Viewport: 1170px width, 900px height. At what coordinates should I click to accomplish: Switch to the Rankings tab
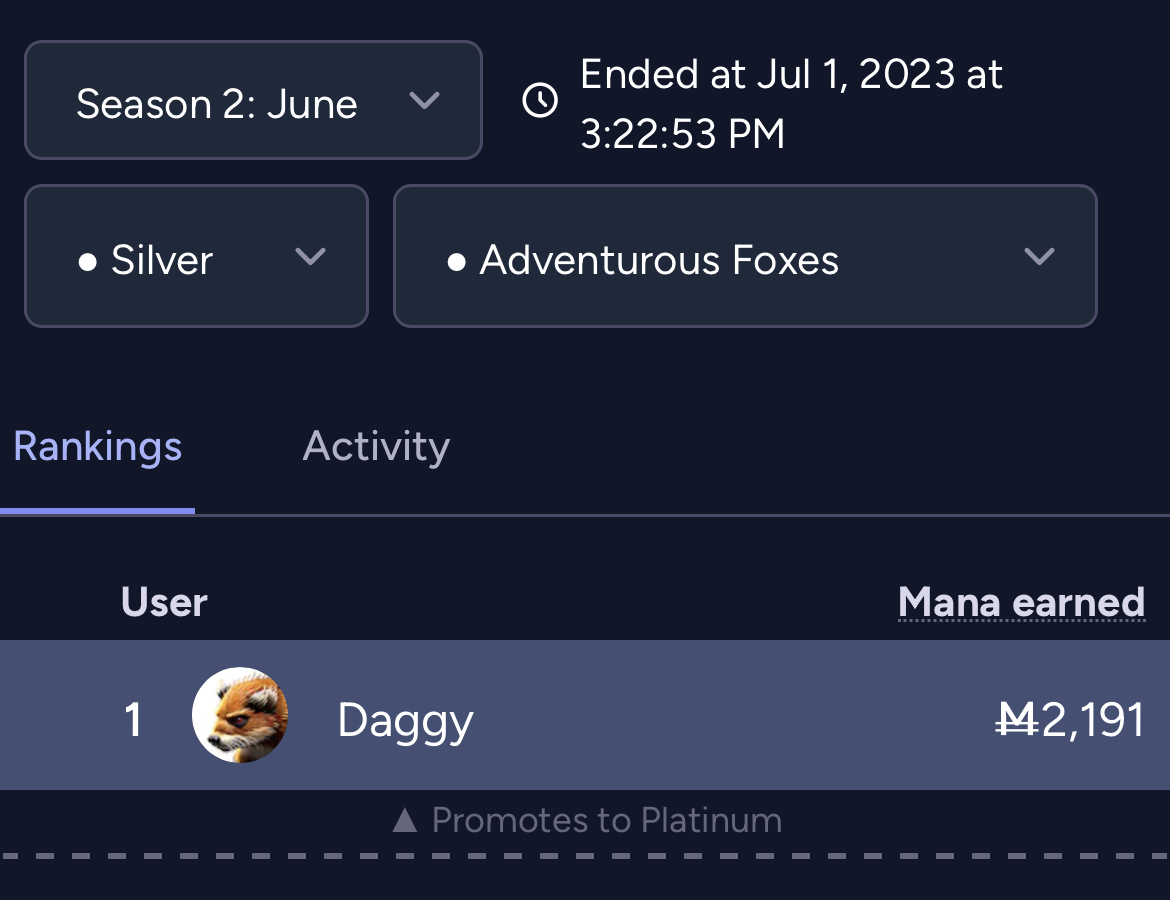point(98,446)
